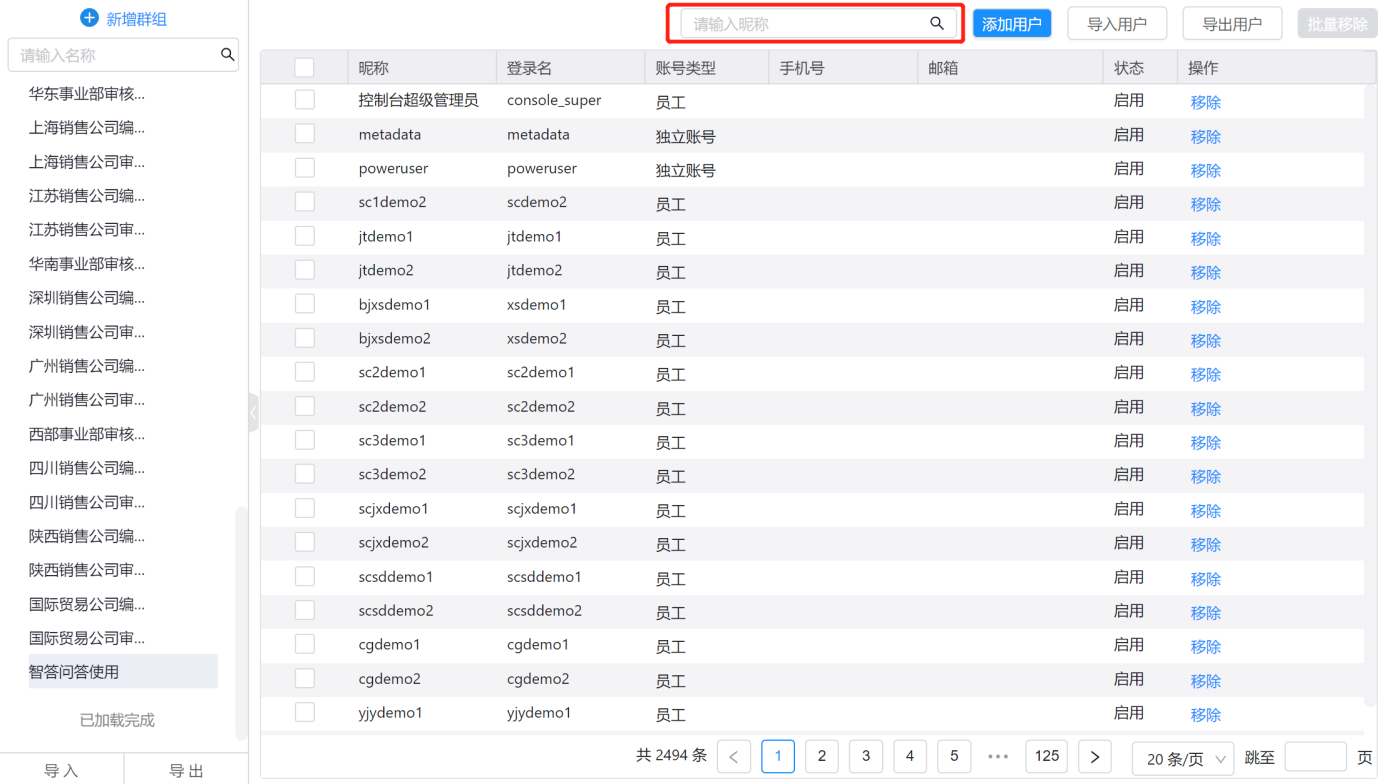Screen dimensions: 1386x784
Task: Click the 导入用户 button
Action: point(1116,24)
